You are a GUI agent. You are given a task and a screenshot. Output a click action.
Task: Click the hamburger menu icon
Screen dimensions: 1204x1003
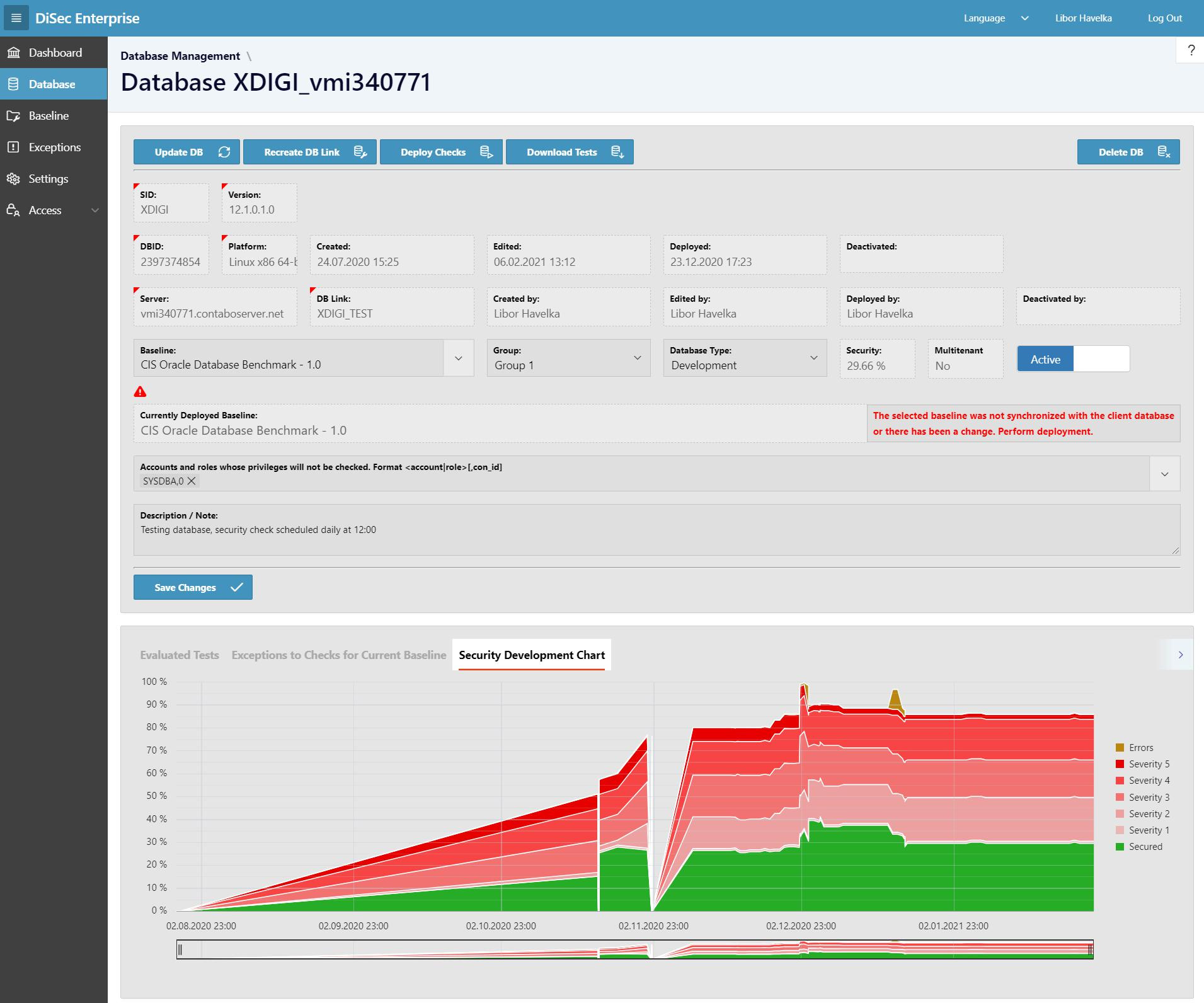tap(16, 18)
